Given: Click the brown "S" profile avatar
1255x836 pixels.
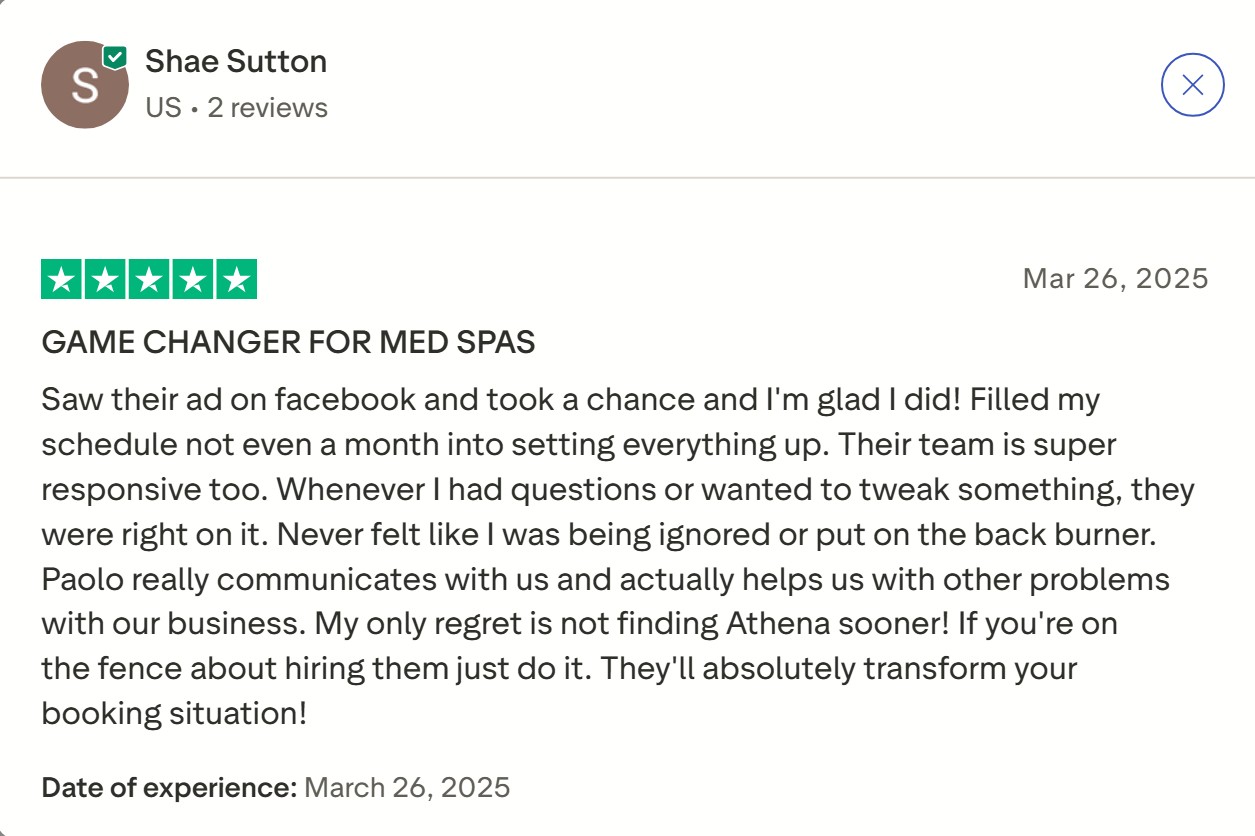Looking at the screenshot, I should [85, 85].
